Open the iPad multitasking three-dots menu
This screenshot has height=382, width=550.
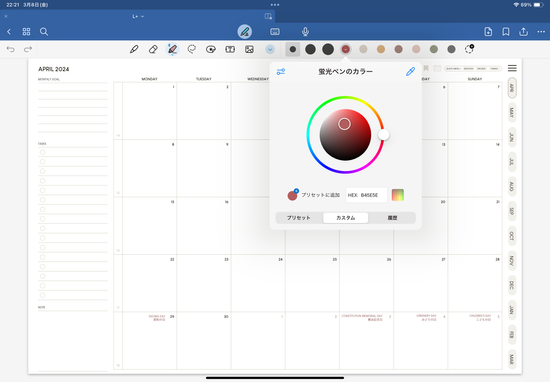point(275,5)
